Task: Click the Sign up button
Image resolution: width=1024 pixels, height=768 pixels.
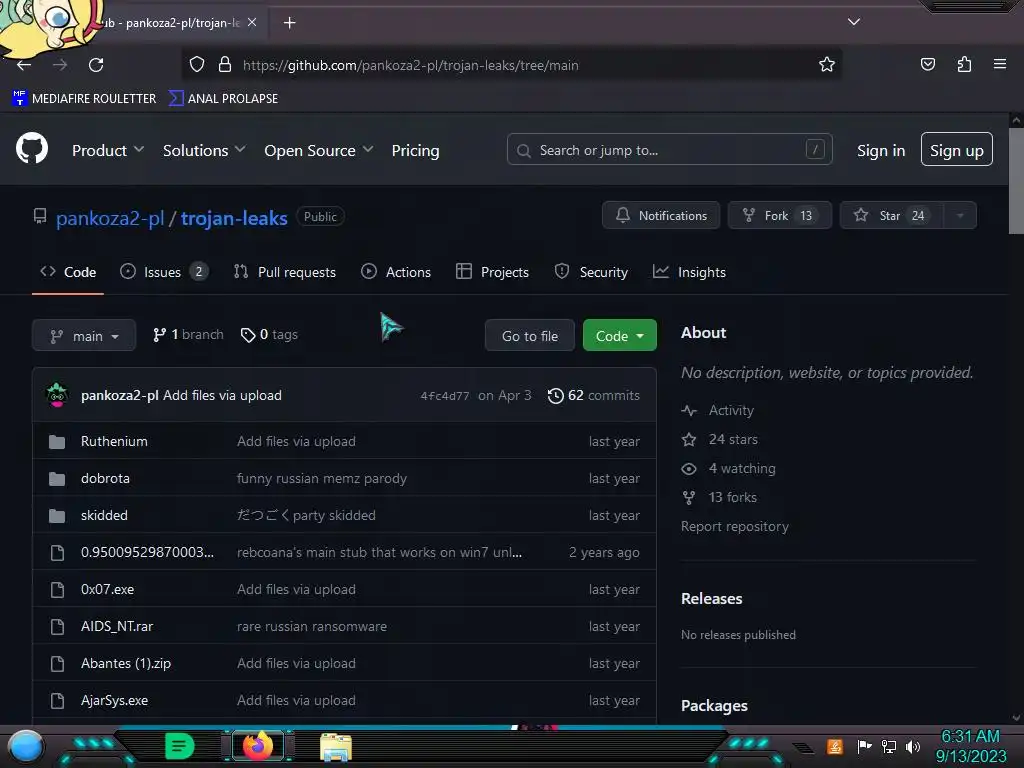Action: click(956, 150)
